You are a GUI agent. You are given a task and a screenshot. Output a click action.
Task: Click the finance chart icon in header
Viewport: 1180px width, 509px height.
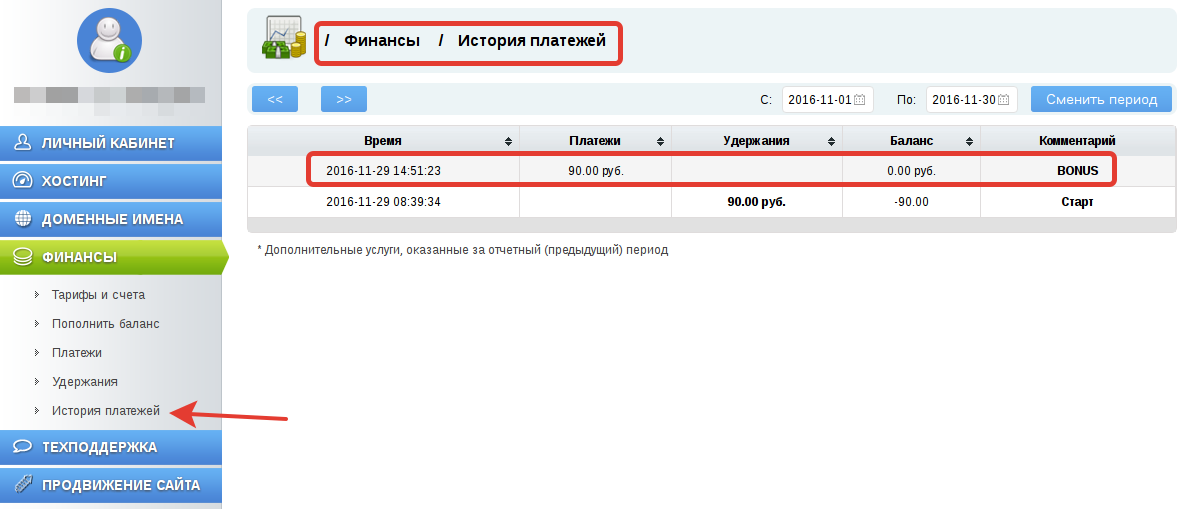point(284,39)
